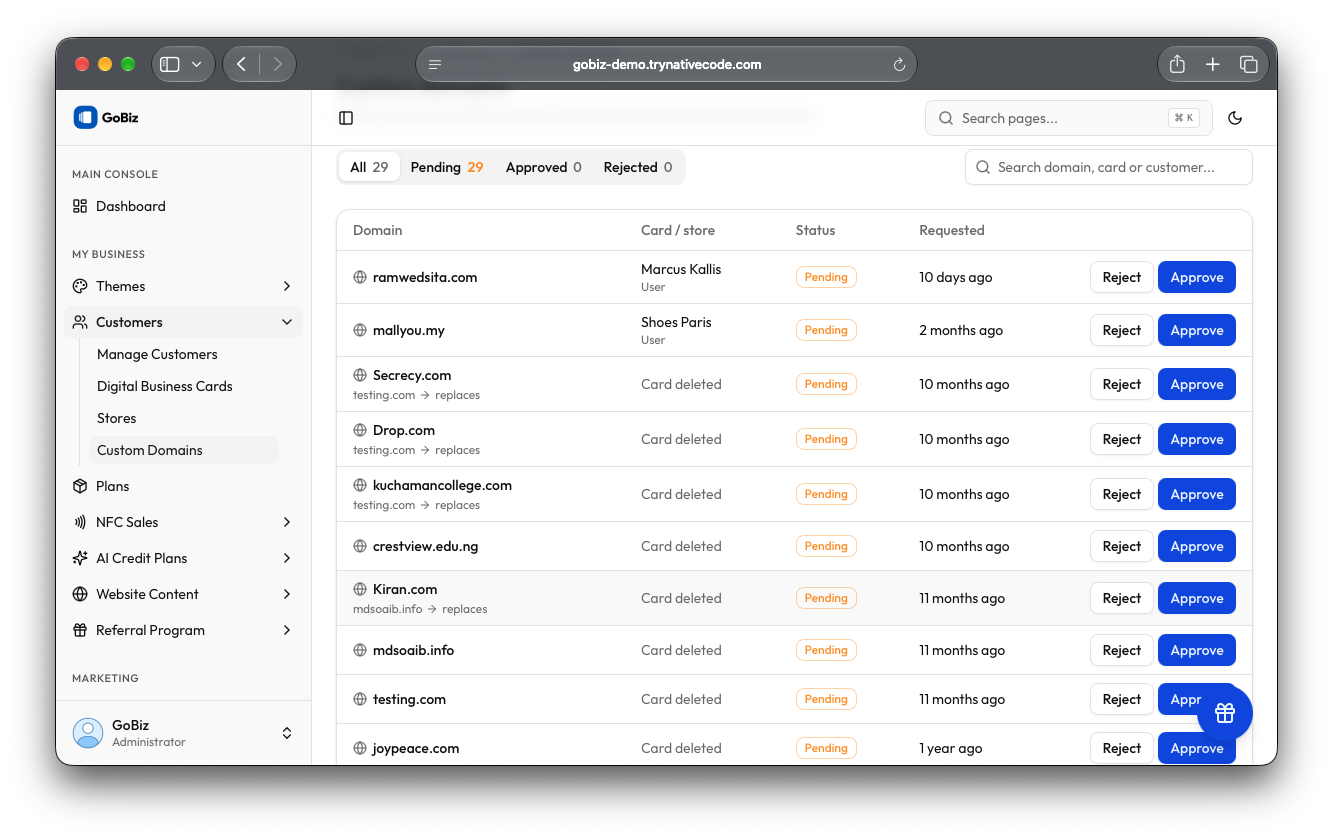The width and height of the screenshot is (1333, 839).
Task: Click the AI Credit Plans sparkle icon
Action: point(80,558)
